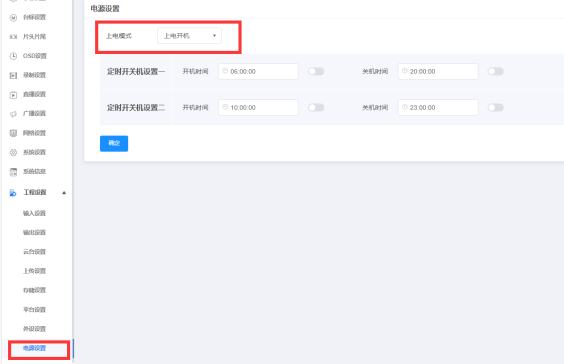
Task: Edit the 10:00:00 开机时间 field
Action: [x=258, y=108]
